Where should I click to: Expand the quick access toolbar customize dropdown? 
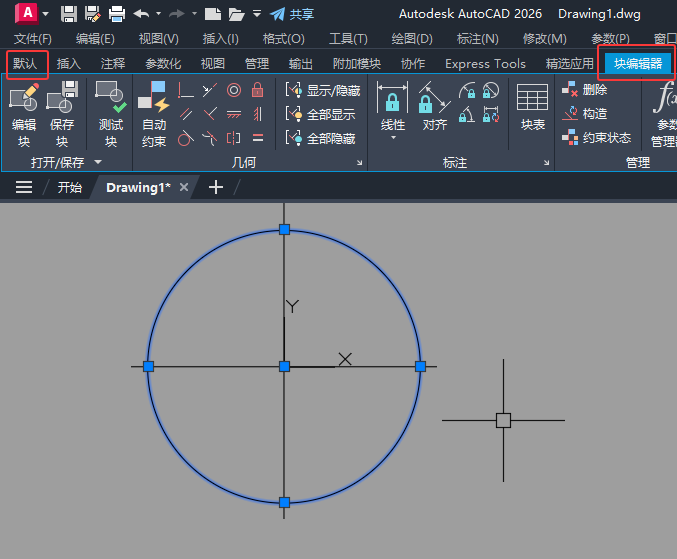click(x=257, y=14)
